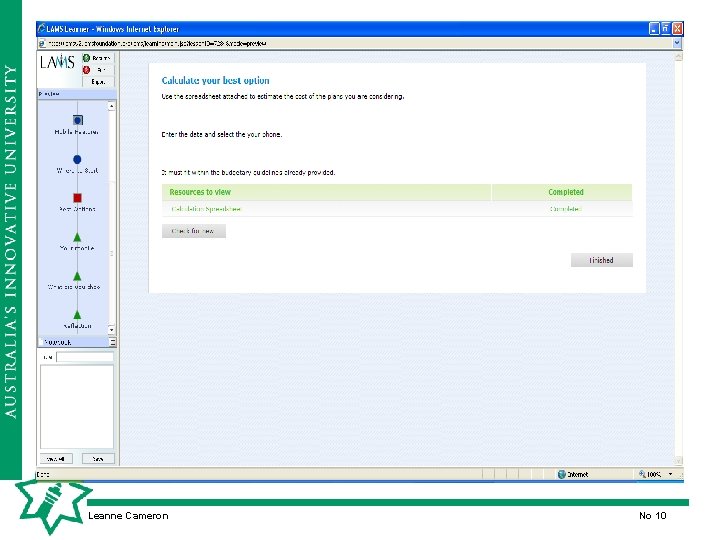Image resolution: width=720 pixels, height=540 pixels.
Task: Click the Notebook title input field
Action: (85, 357)
